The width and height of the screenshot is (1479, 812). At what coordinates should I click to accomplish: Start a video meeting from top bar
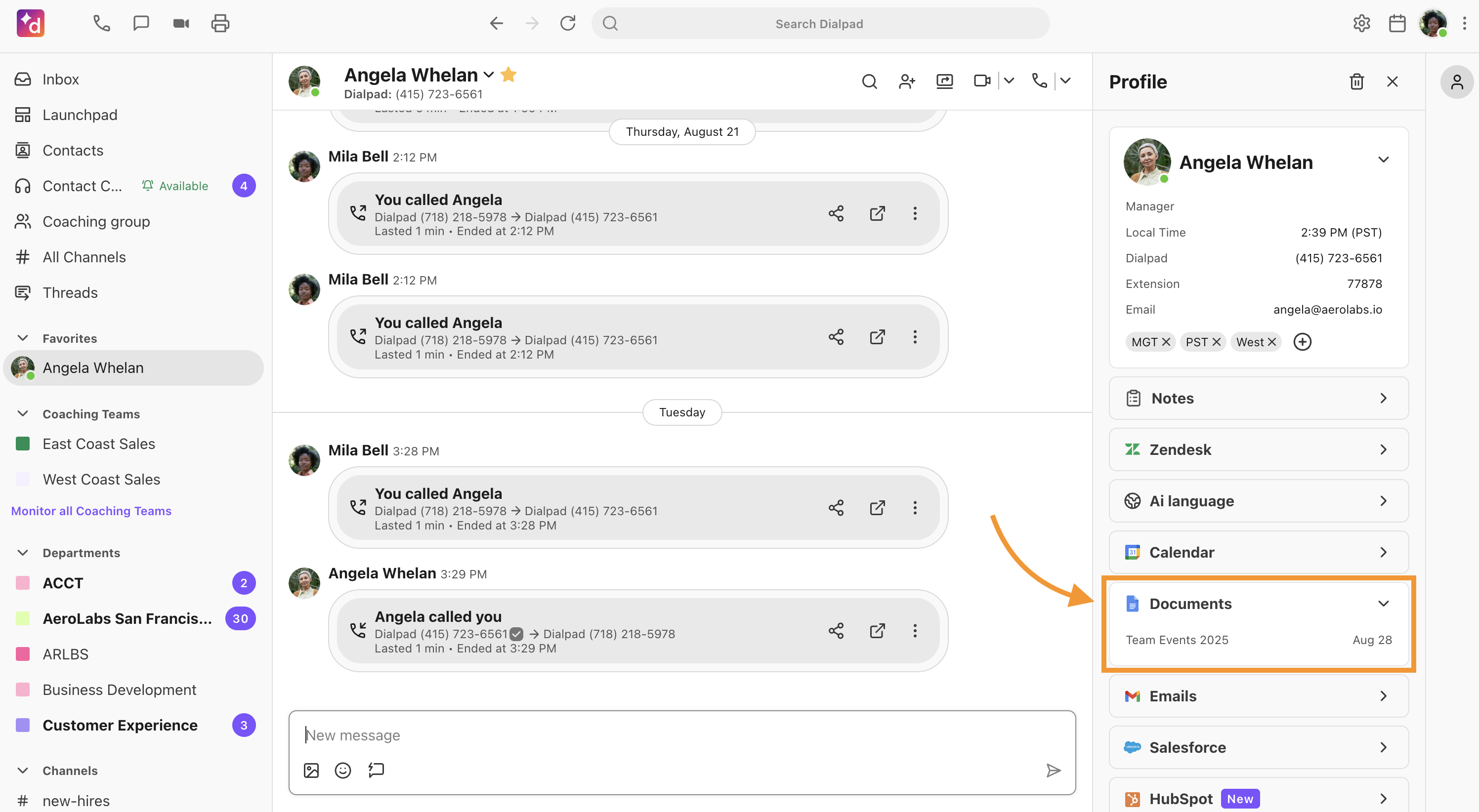(x=181, y=24)
